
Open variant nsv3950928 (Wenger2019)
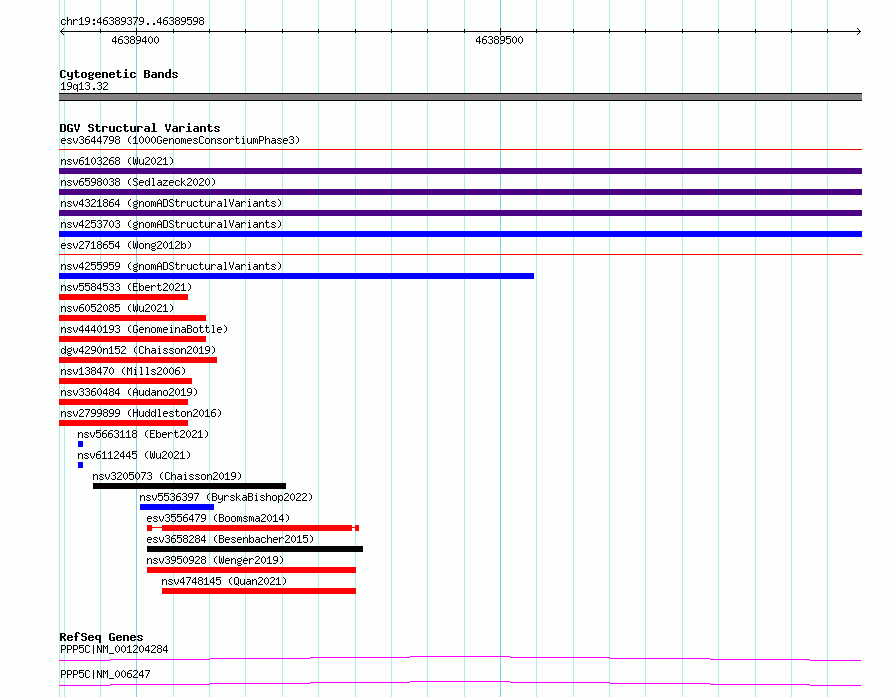(x=215, y=560)
